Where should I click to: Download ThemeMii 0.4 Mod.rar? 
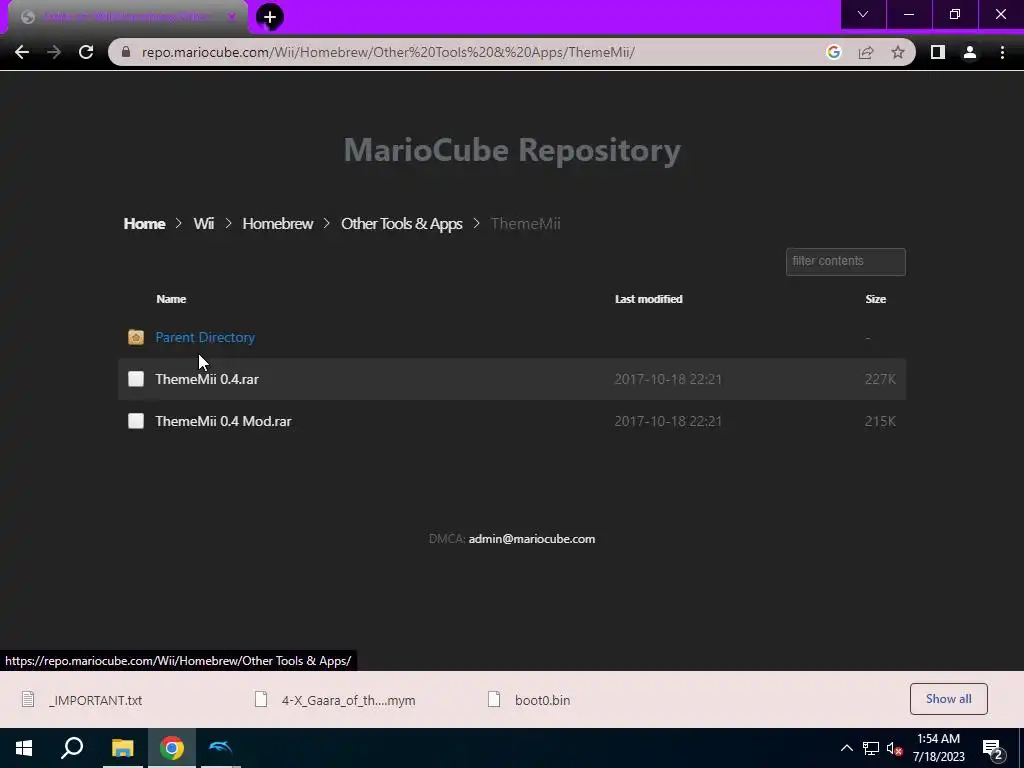click(x=223, y=421)
